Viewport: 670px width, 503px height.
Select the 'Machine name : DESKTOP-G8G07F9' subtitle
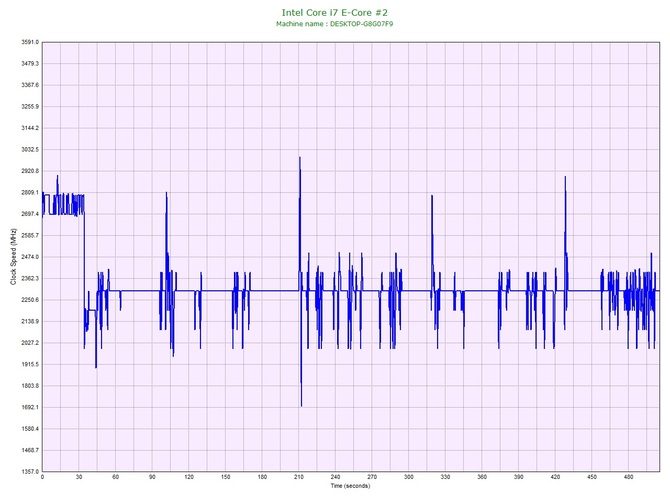coord(335,24)
